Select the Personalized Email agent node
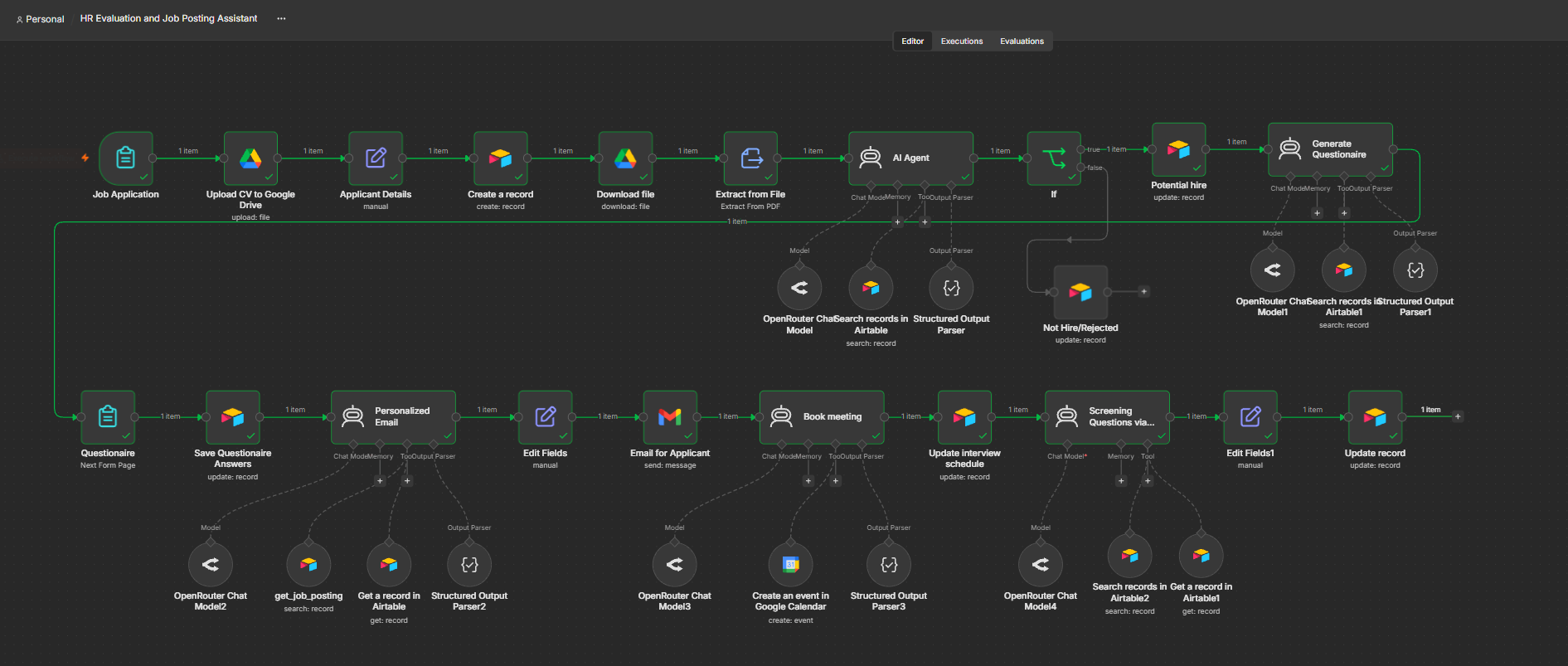The image size is (1568, 666). pyautogui.click(x=393, y=416)
